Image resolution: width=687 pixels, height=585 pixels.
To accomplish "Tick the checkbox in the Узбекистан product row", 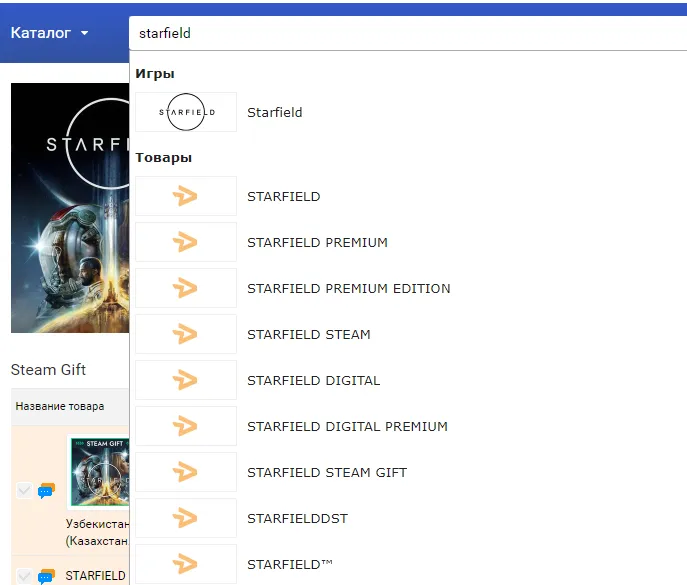I will pyautogui.click(x=24, y=491).
